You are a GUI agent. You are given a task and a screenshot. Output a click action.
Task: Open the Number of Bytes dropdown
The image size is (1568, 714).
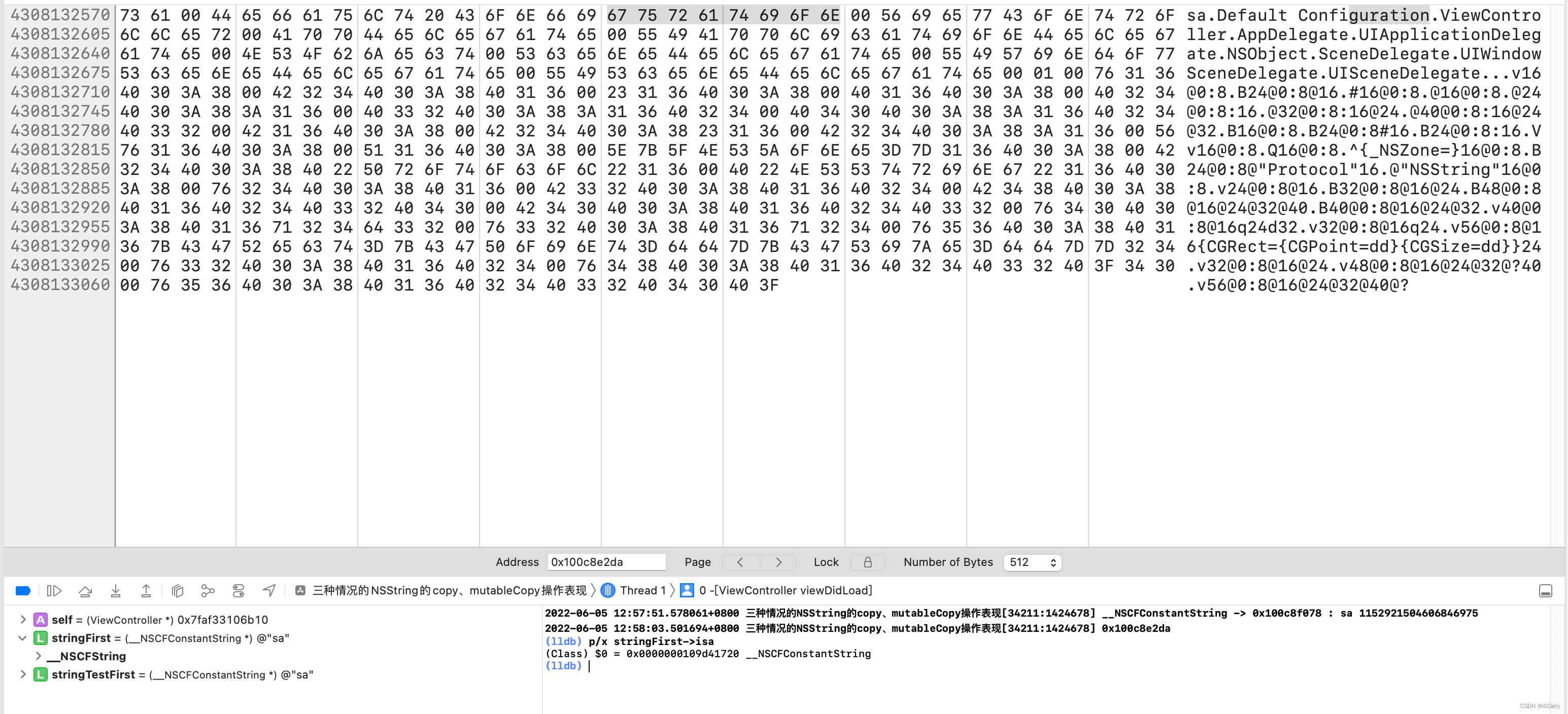click(1032, 562)
